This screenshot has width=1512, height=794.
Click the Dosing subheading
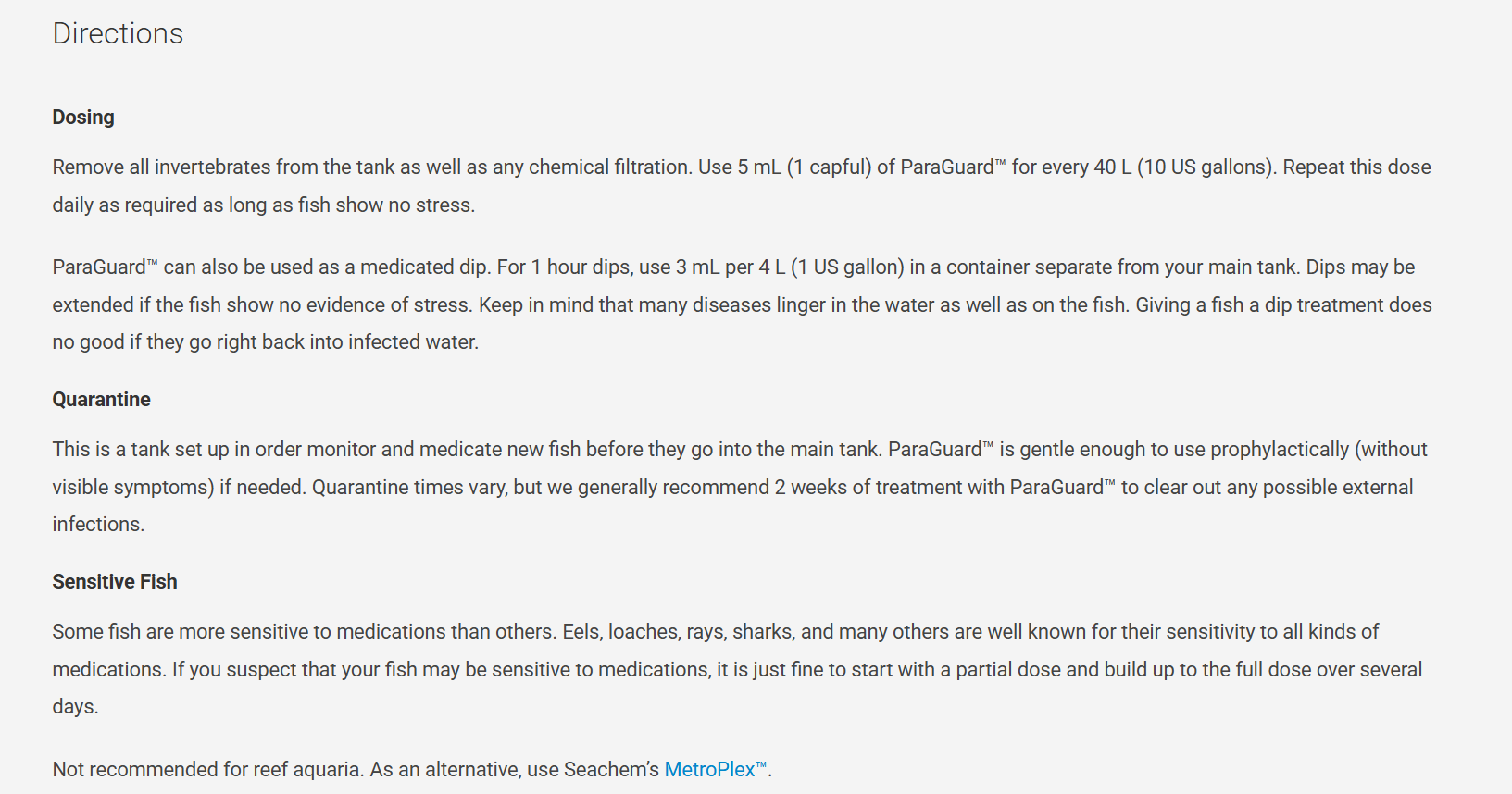tap(83, 118)
